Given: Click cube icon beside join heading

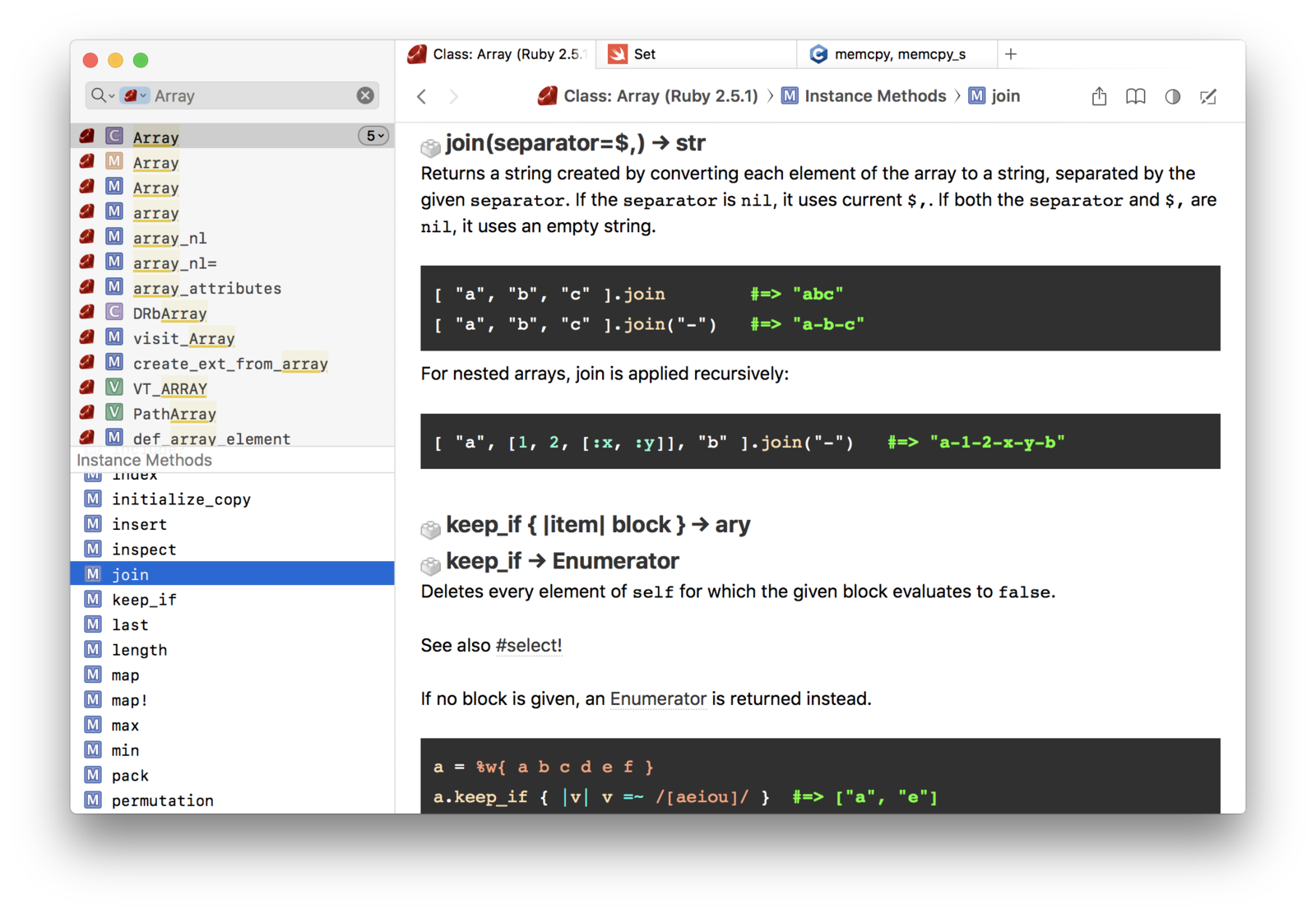Looking at the screenshot, I should [x=430, y=147].
